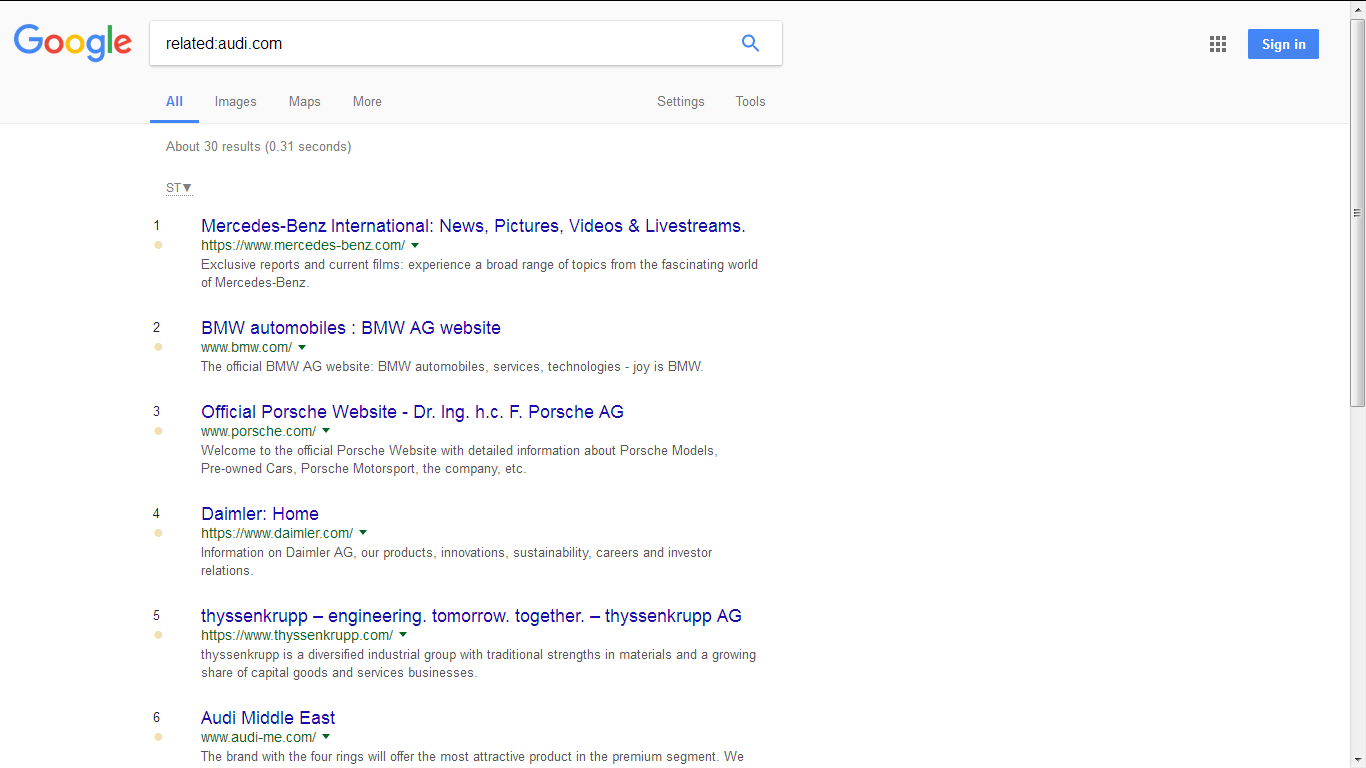Click the dot icon under result 1
1366x768 pixels.
click(158, 245)
